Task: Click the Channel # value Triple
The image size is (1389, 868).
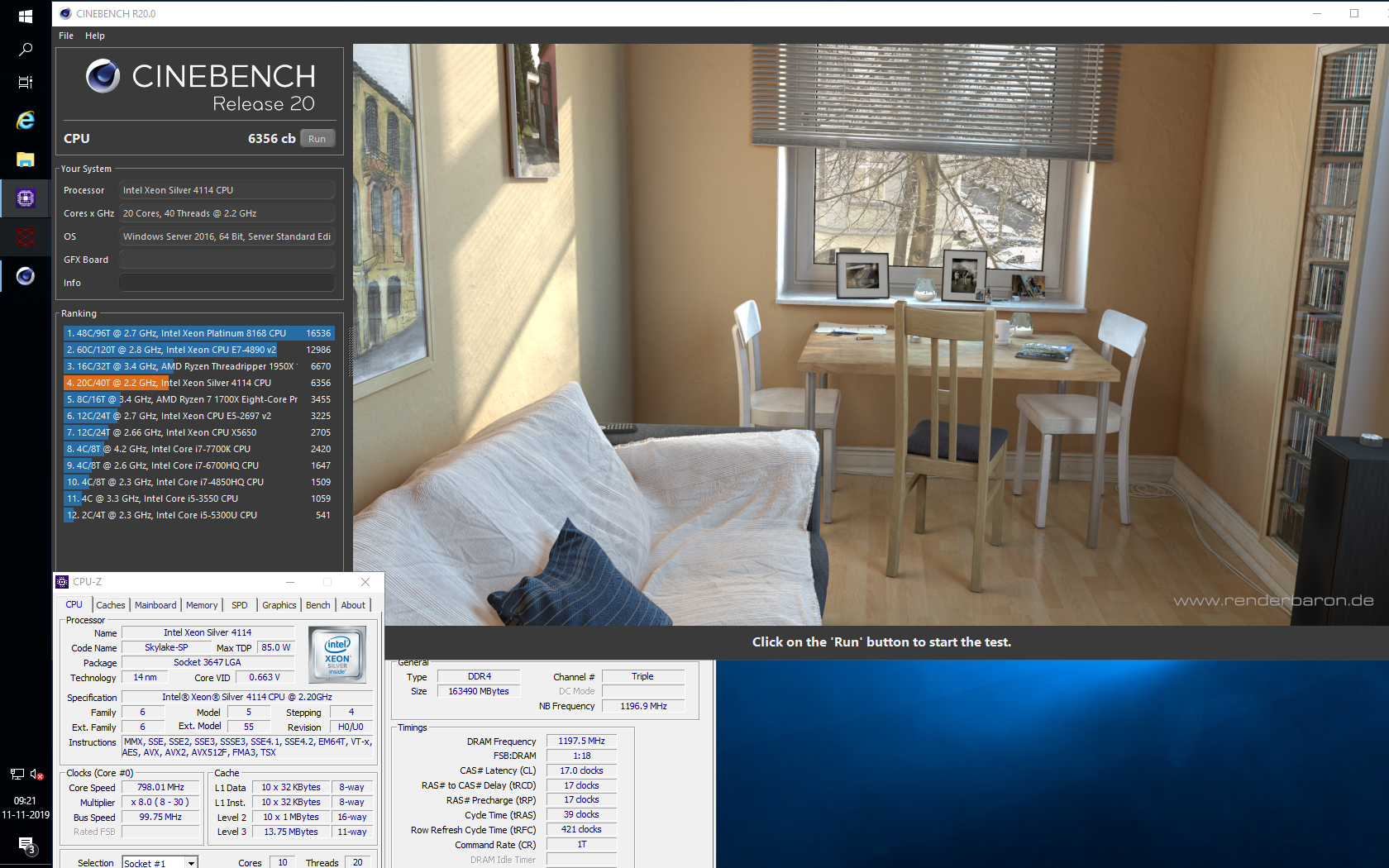Action: (642, 676)
